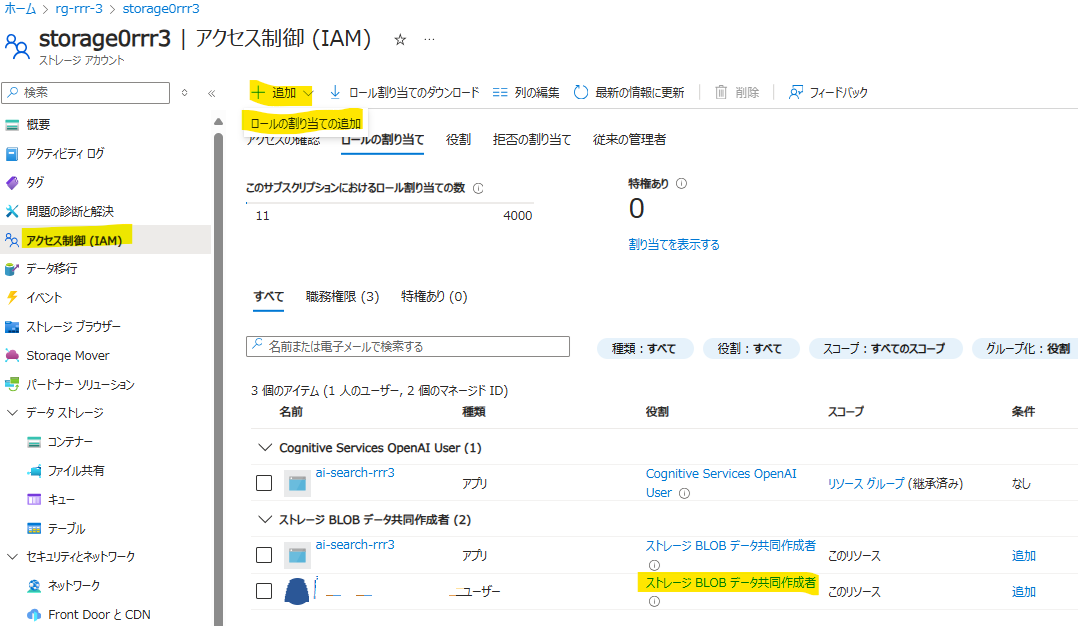Check ai-search-rrr3 under Cognitive Services group

click(x=264, y=483)
